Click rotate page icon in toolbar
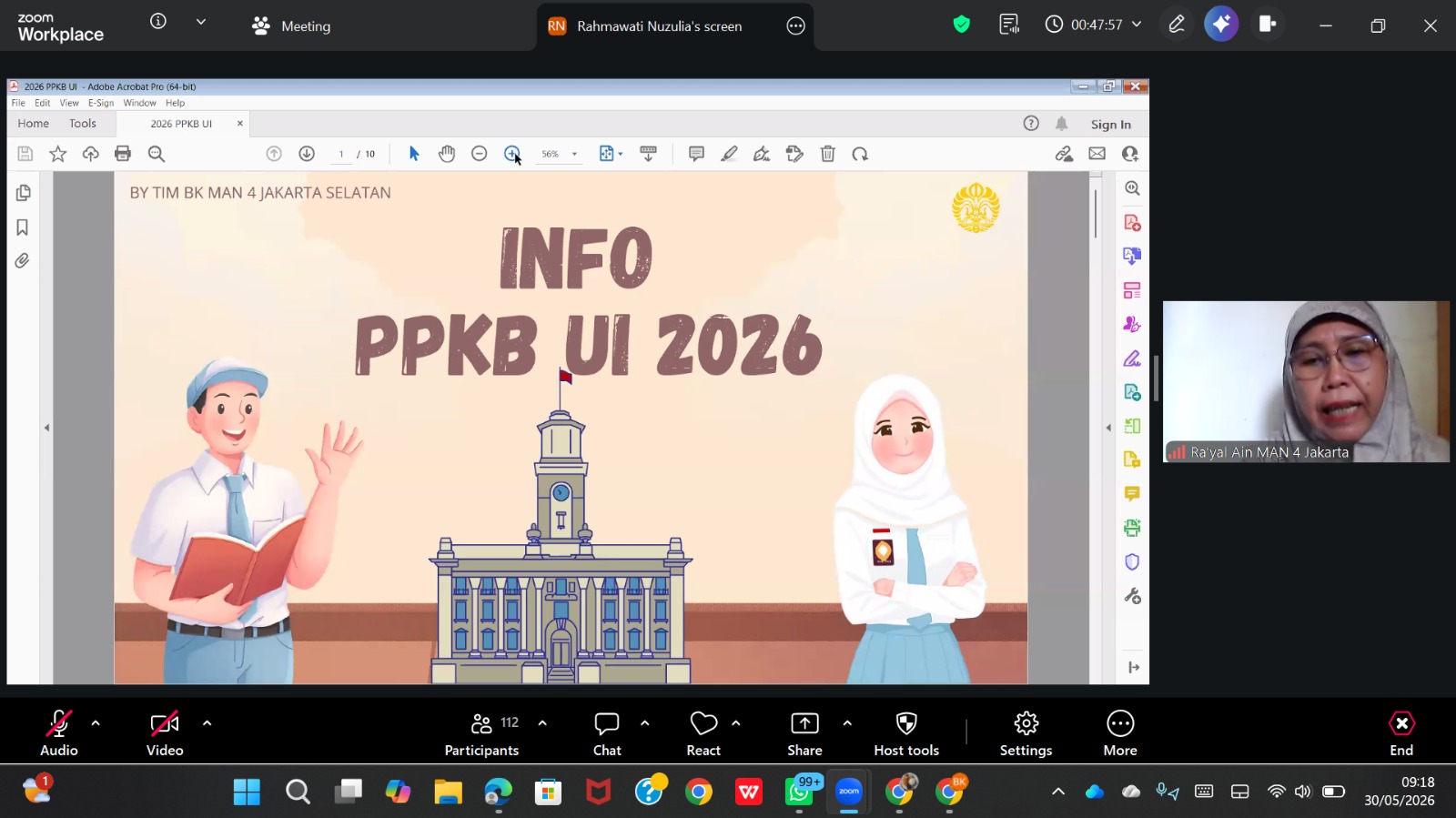1456x818 pixels. click(x=860, y=154)
